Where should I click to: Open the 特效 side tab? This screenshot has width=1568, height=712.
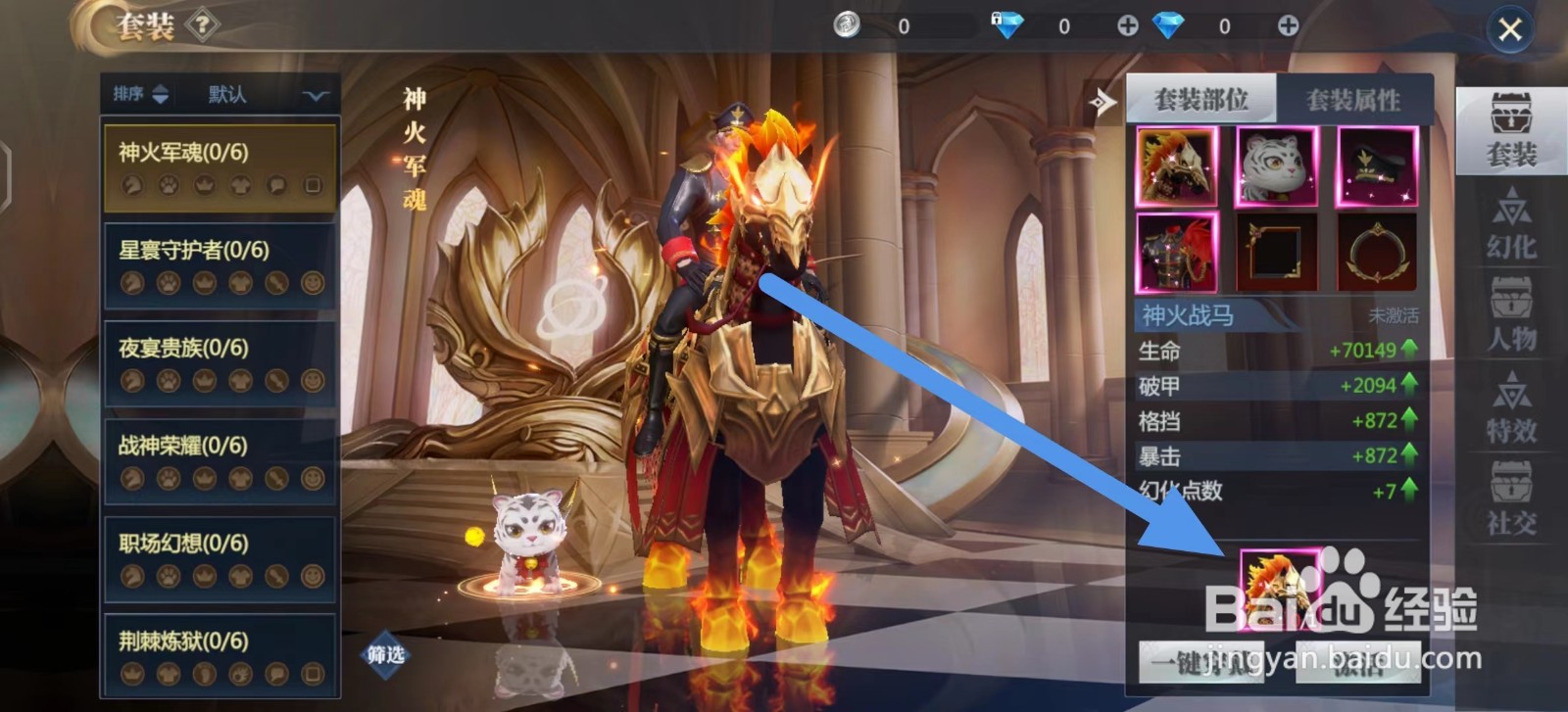click(x=1511, y=407)
